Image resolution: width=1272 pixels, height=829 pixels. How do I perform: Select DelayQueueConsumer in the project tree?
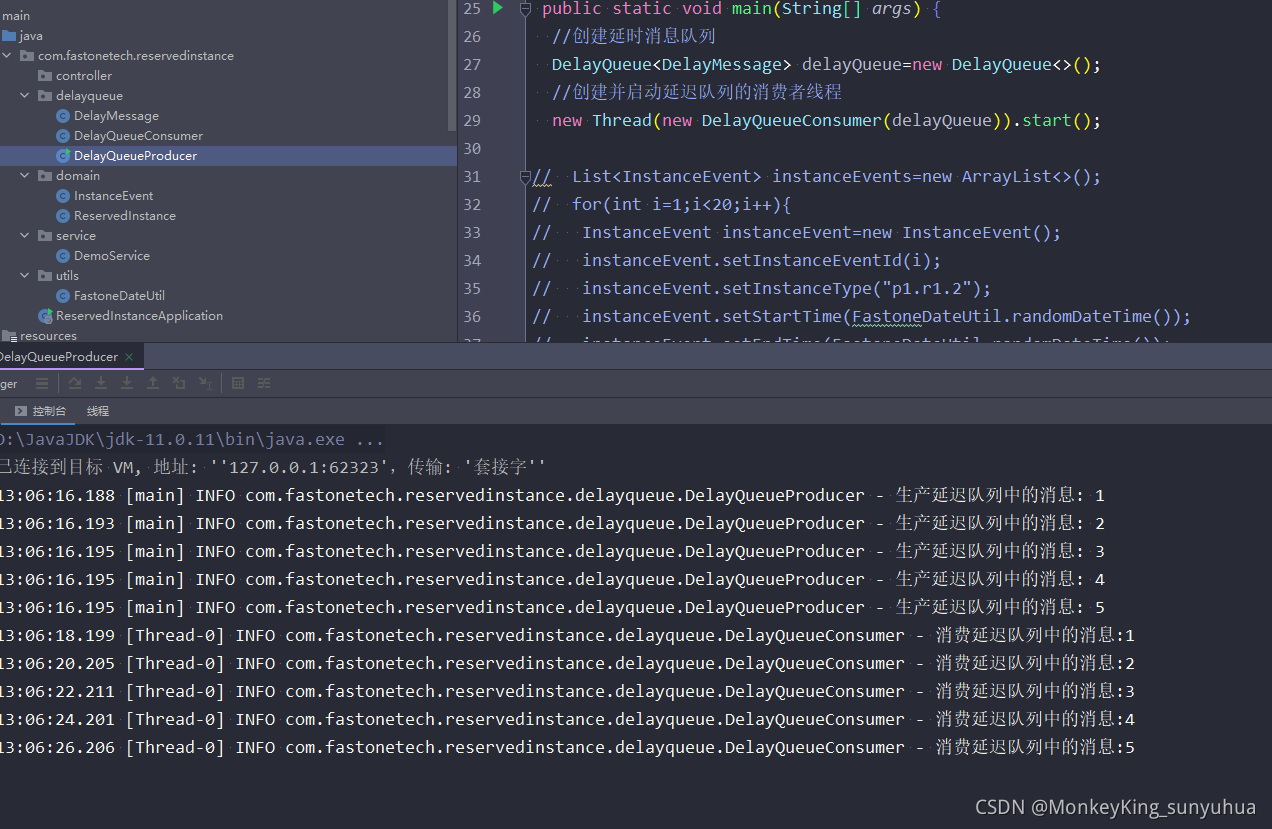[x=138, y=136]
